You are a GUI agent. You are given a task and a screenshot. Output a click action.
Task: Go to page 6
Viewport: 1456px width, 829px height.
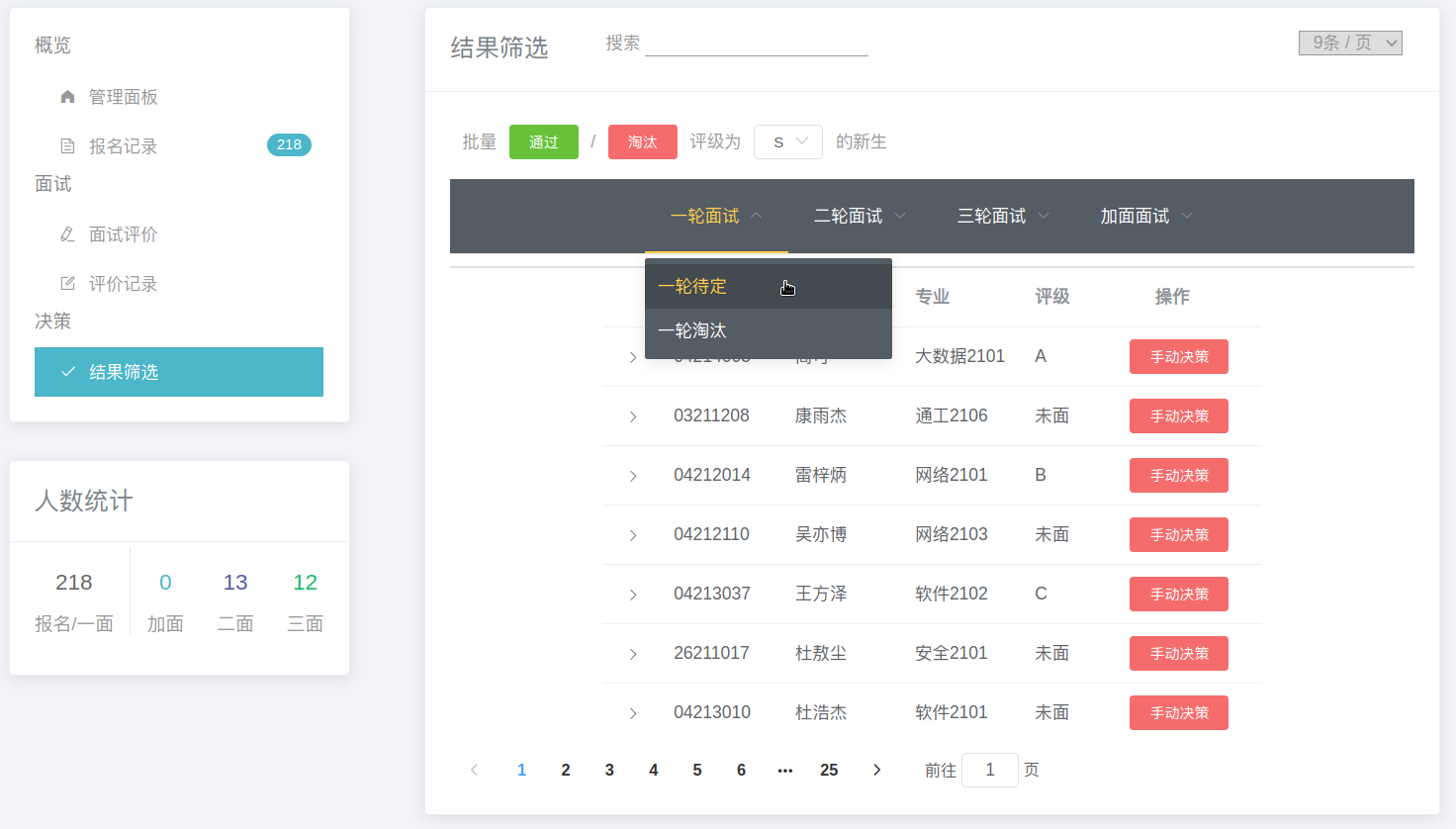(x=741, y=770)
